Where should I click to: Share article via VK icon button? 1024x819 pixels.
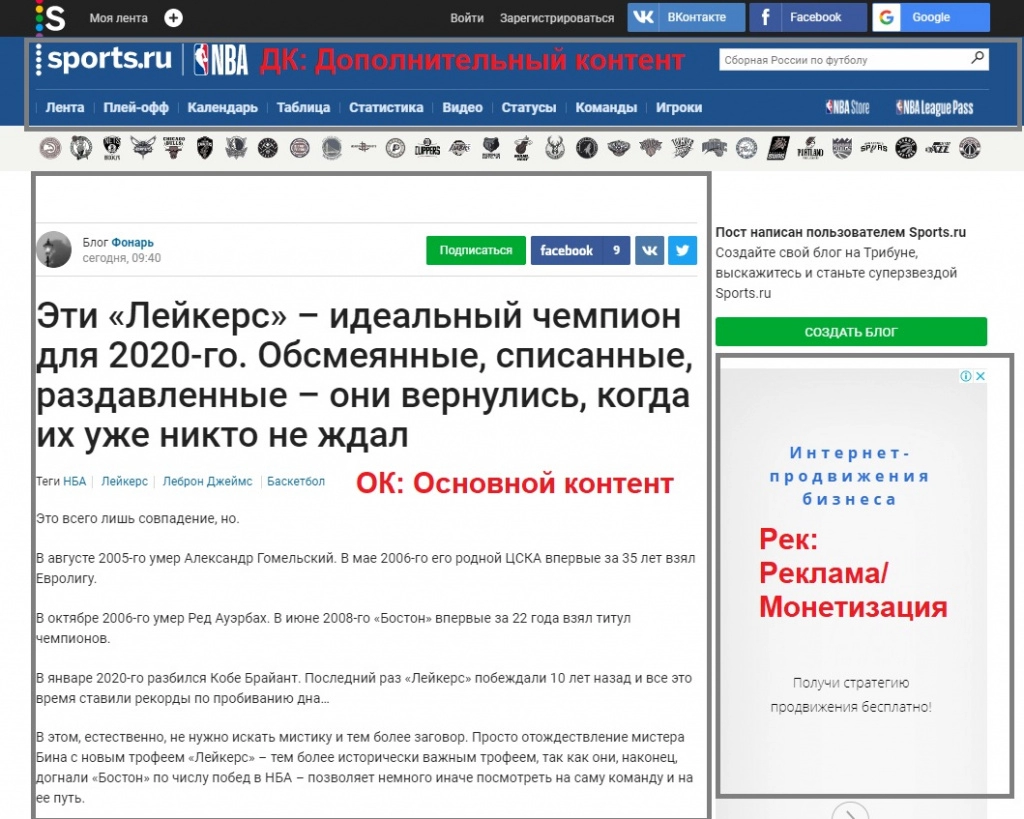pos(649,250)
